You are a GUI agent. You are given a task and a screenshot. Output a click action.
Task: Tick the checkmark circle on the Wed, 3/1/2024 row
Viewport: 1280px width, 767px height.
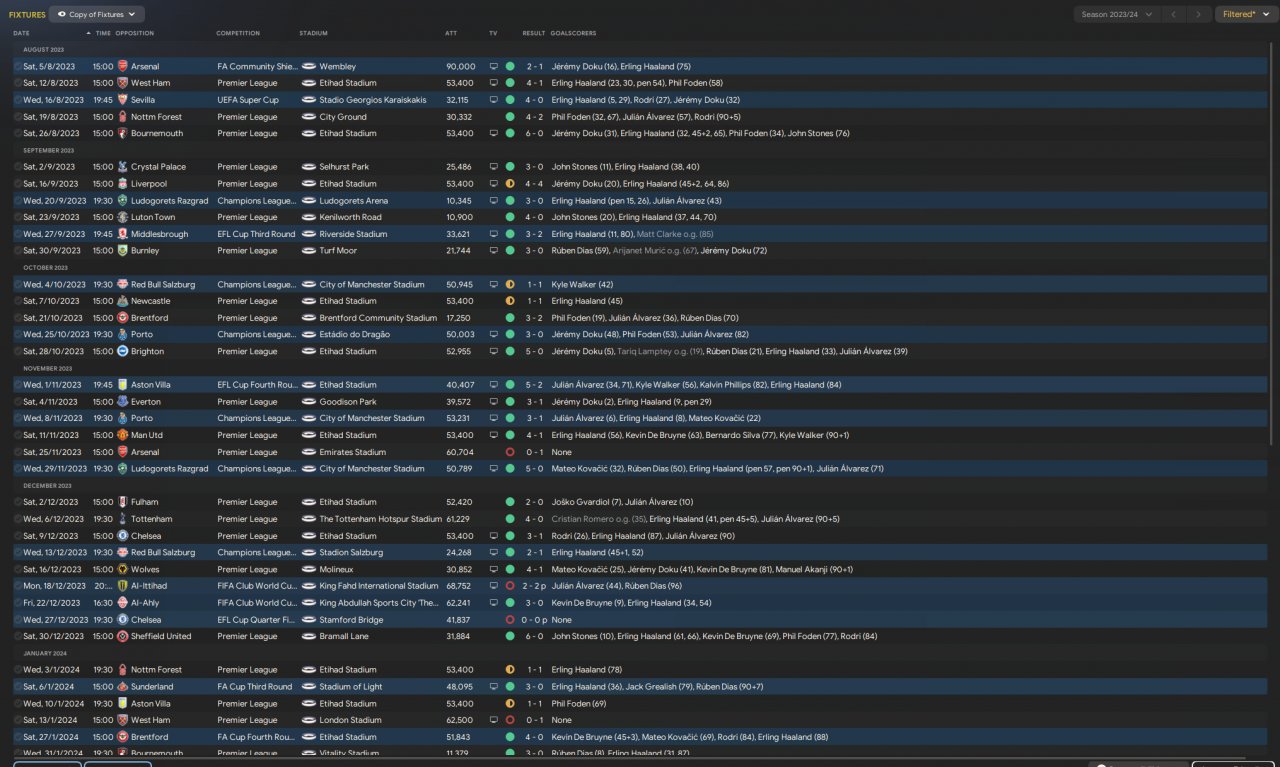coord(18,670)
